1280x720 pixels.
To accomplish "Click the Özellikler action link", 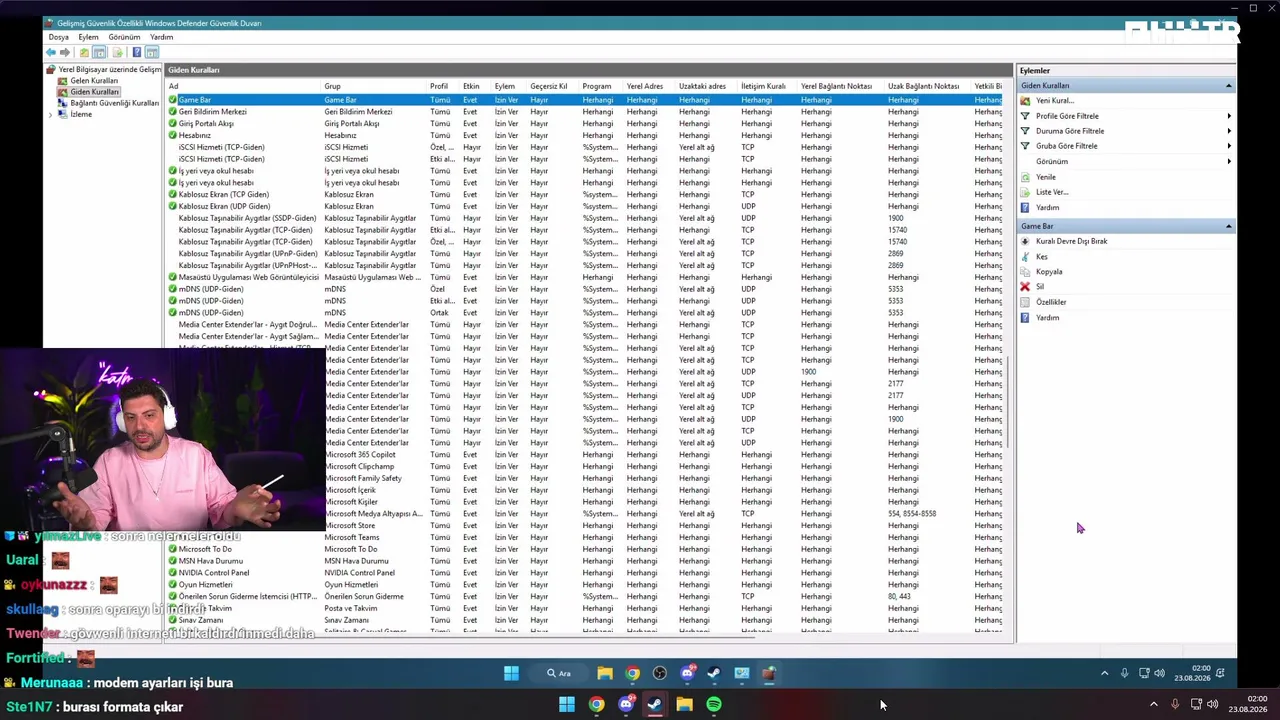I will pos(1051,302).
